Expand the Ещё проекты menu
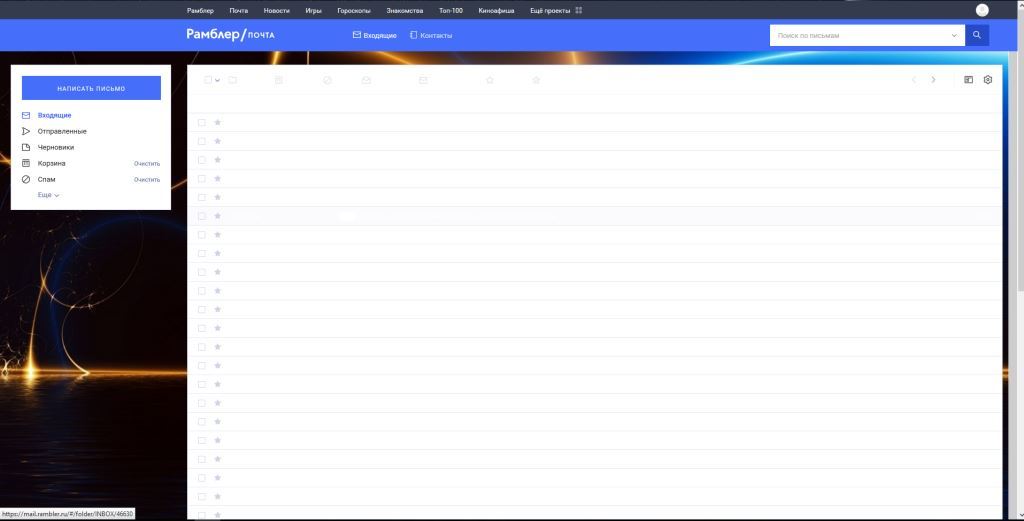Screen dimensions: 1024x521 point(556,10)
